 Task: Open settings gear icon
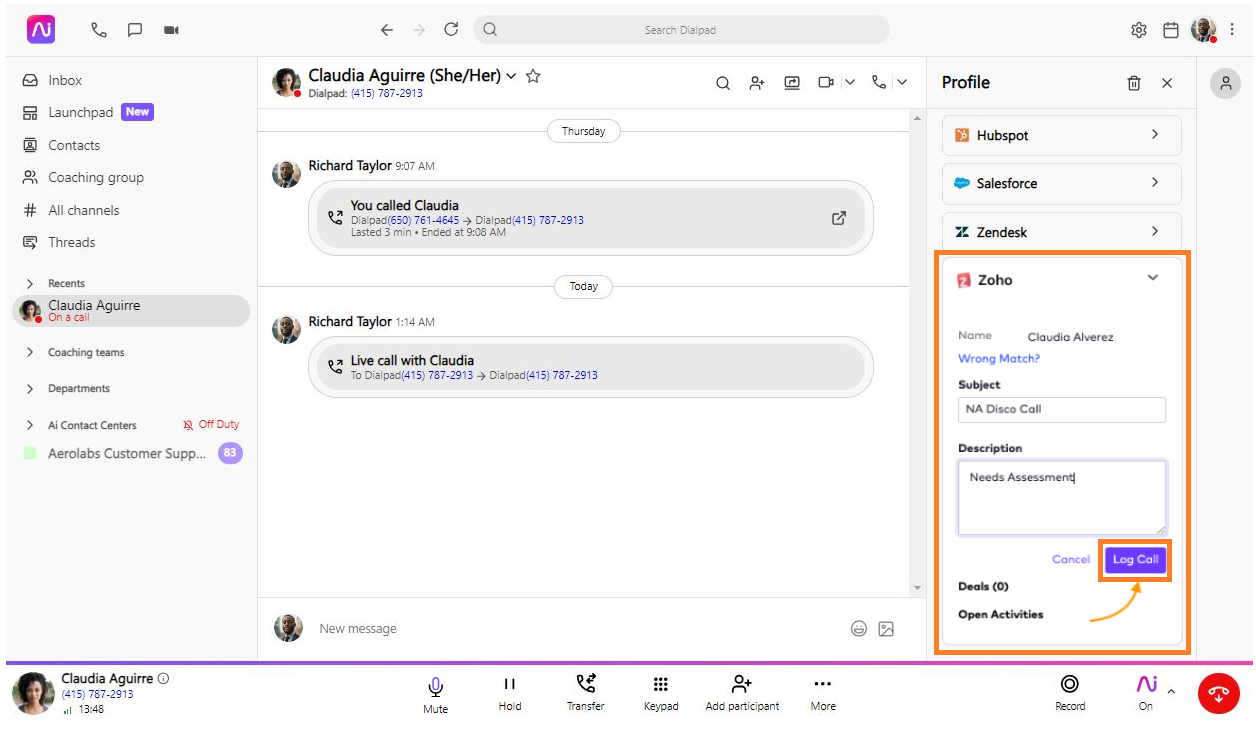1139,30
